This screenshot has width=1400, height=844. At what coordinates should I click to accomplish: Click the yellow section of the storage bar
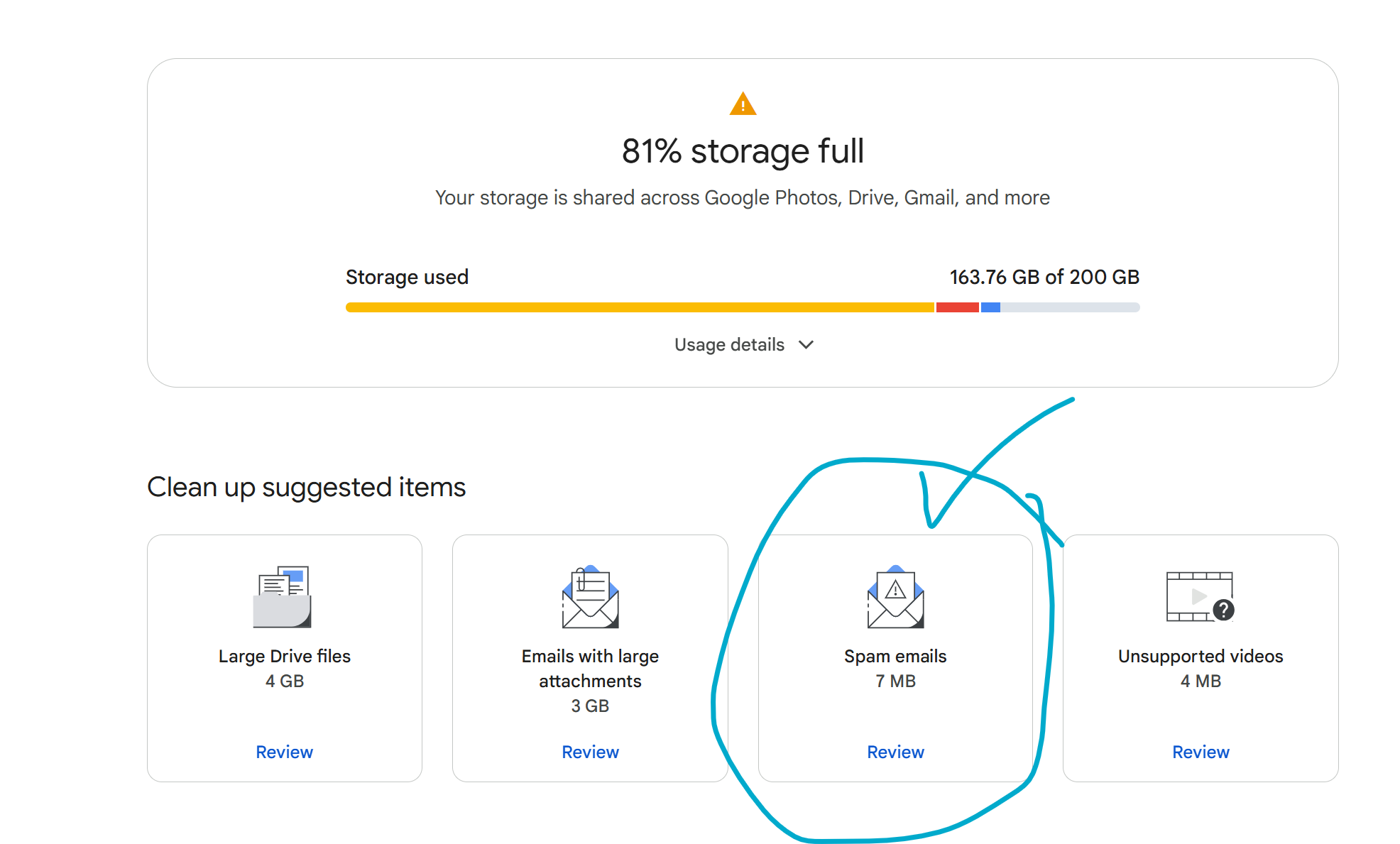click(639, 307)
